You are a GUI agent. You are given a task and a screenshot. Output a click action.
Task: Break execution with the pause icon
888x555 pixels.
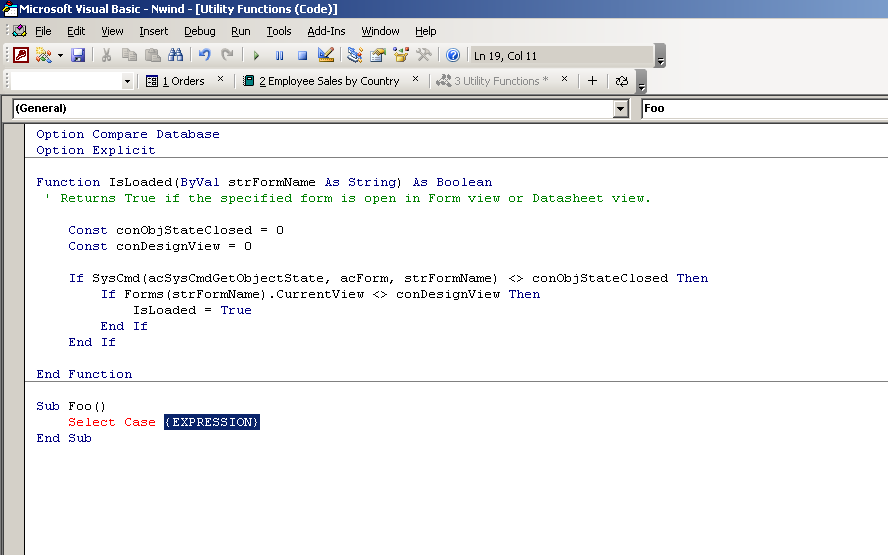[279, 56]
